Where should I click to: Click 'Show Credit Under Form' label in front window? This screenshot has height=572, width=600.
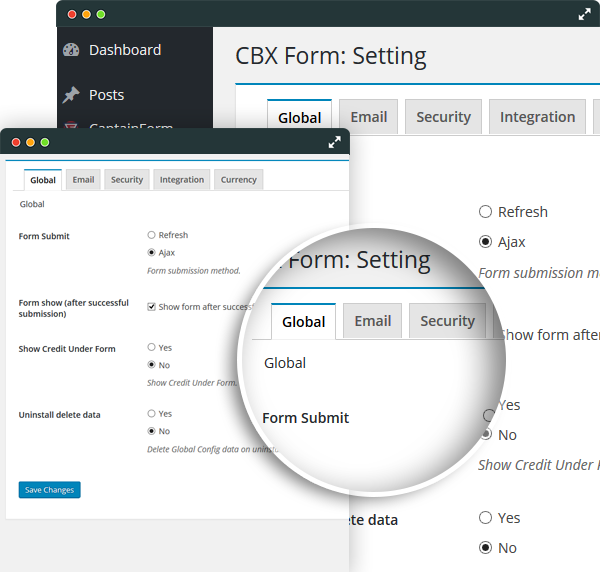click(67, 349)
